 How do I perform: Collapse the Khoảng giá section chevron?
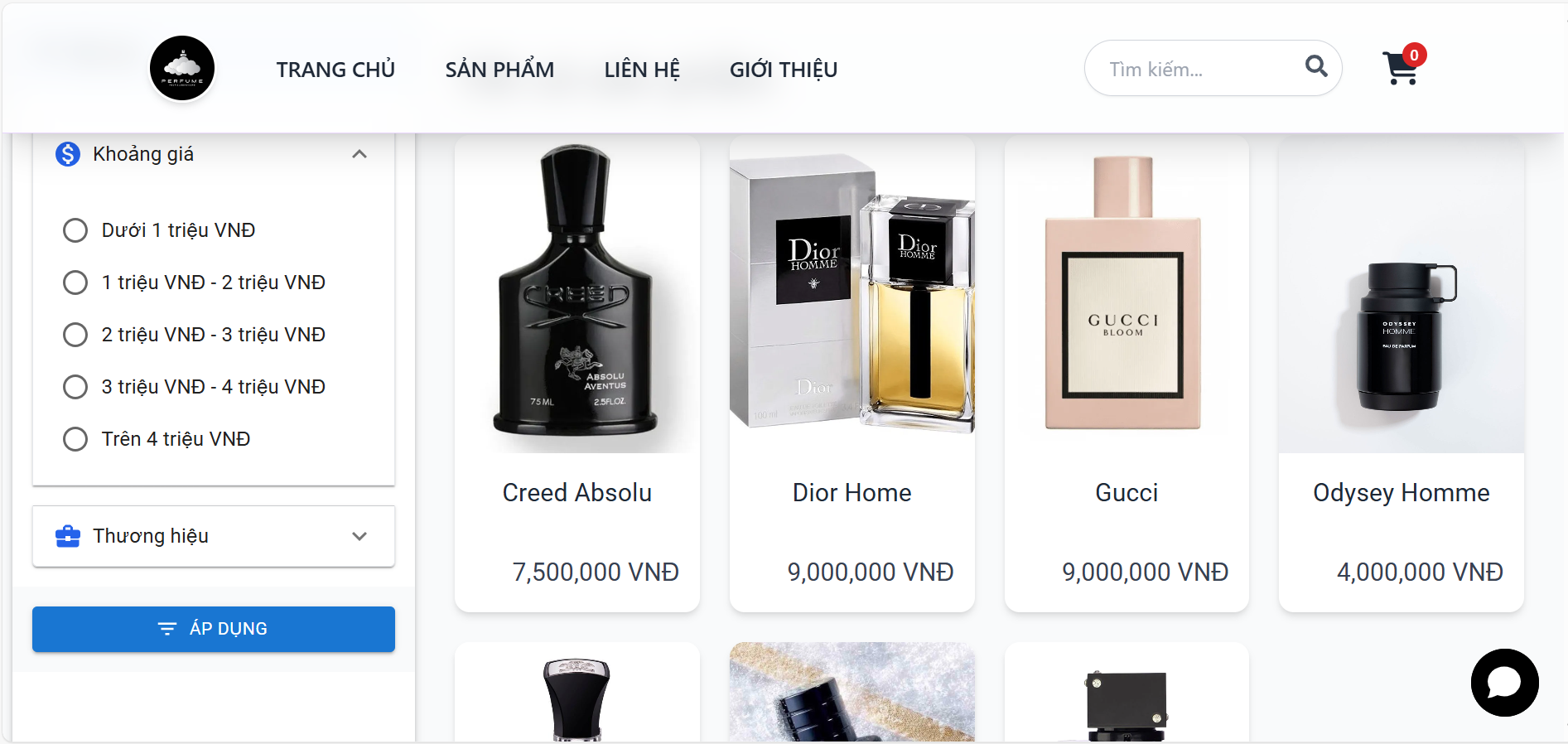(359, 154)
